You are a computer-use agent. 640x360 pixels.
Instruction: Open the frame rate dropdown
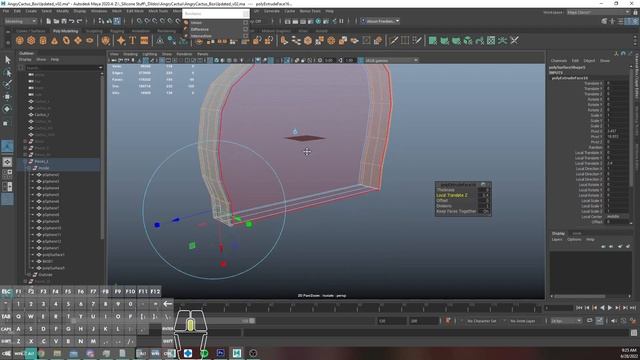pyautogui.click(x=566, y=321)
